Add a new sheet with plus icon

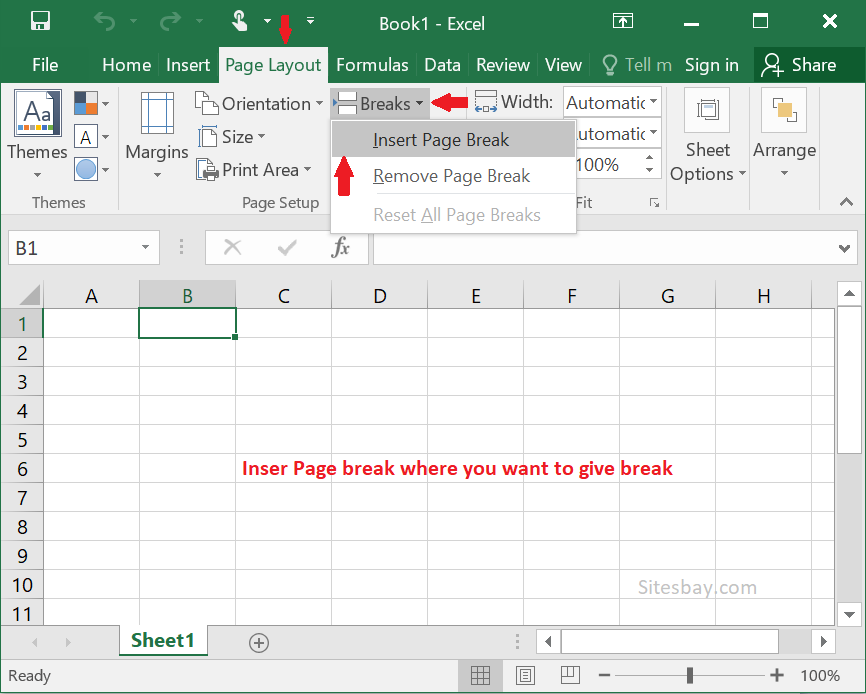pos(259,643)
